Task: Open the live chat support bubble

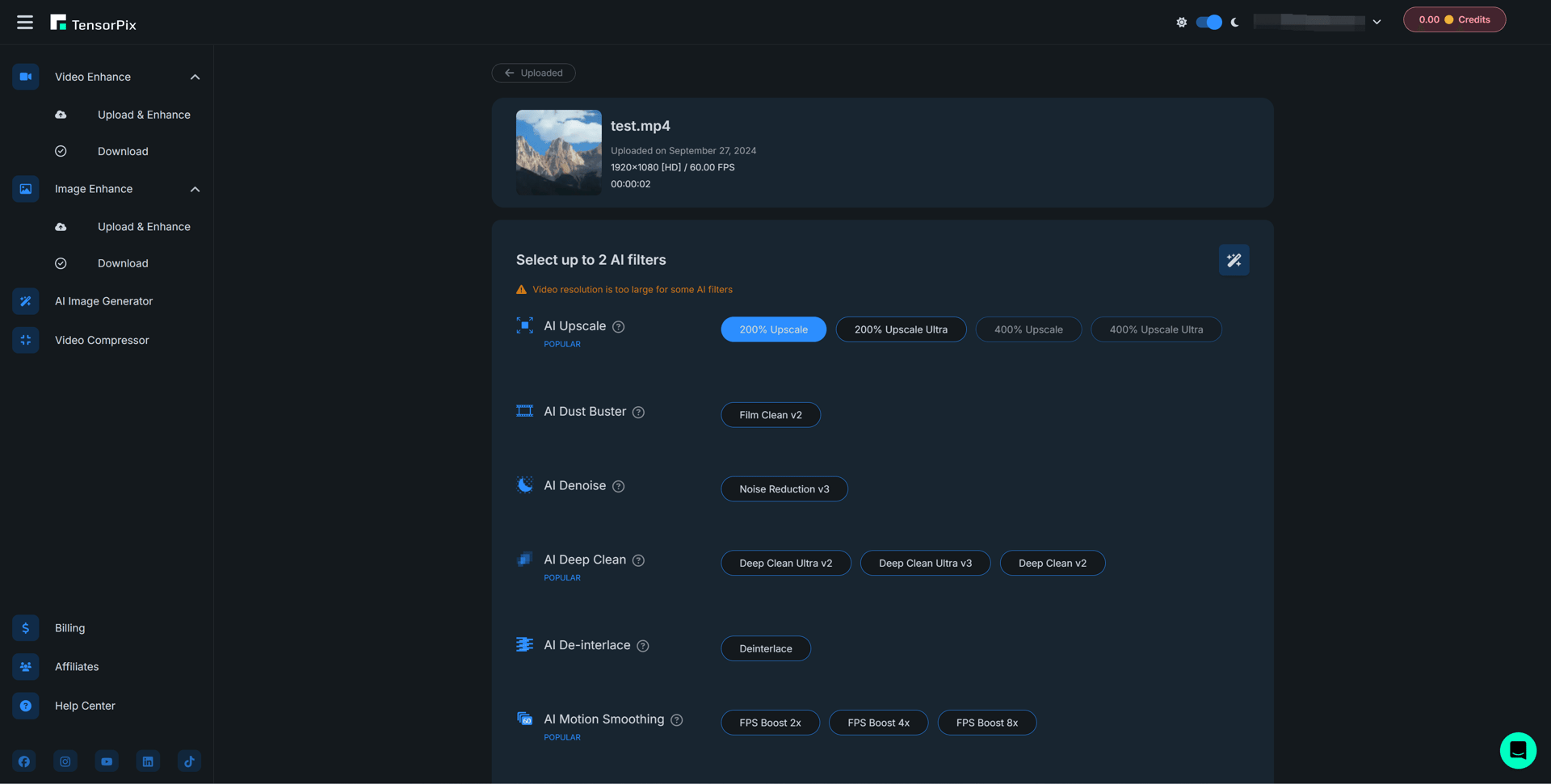Action: (x=1517, y=750)
